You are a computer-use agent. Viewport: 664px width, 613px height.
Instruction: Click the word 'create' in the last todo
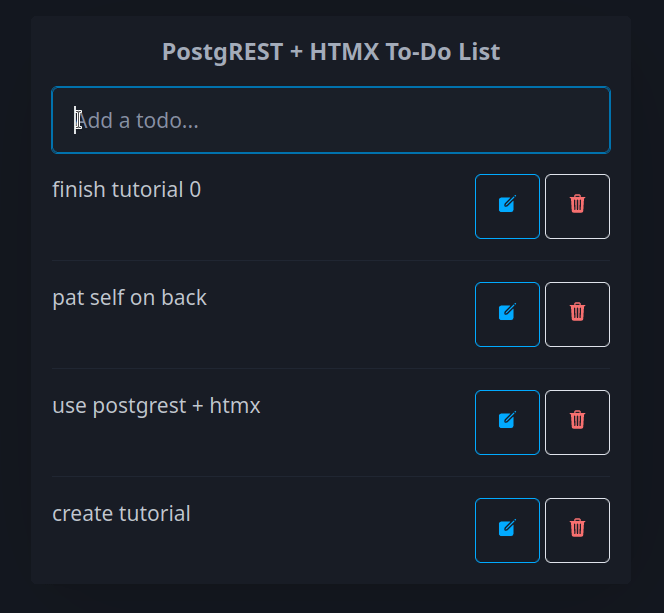(x=82, y=513)
